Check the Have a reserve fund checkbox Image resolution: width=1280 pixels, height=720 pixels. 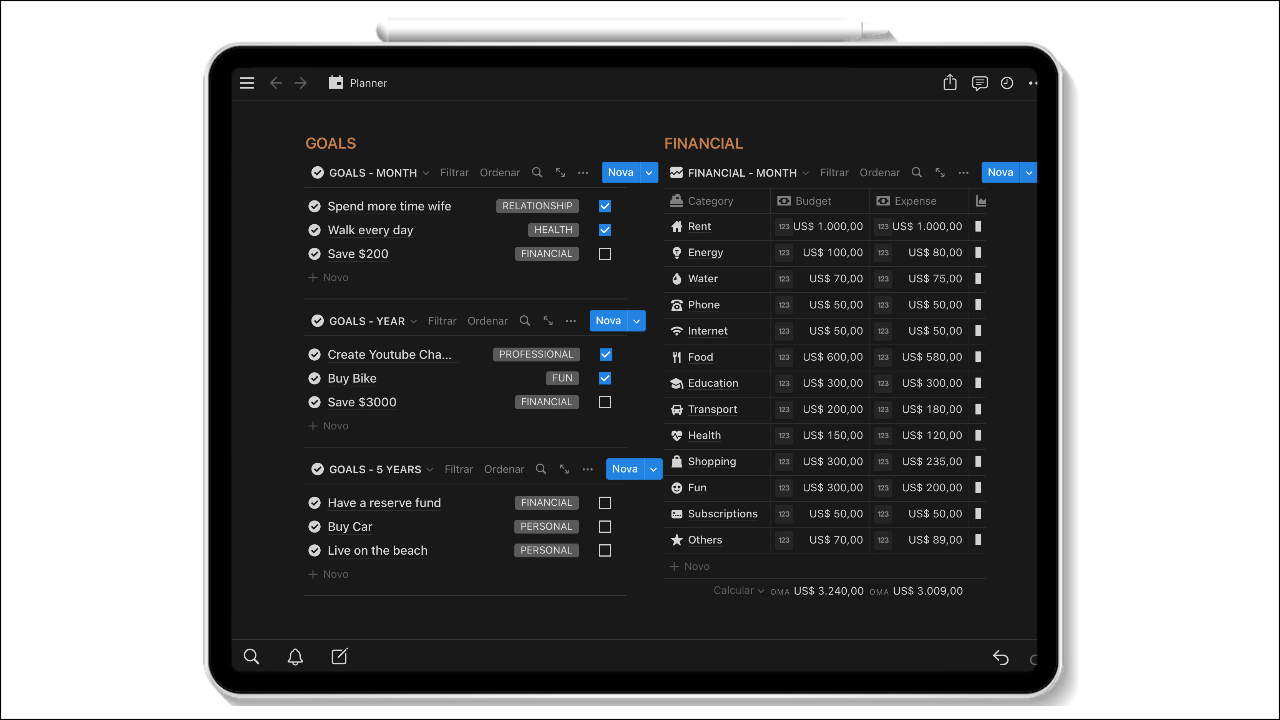(x=604, y=502)
